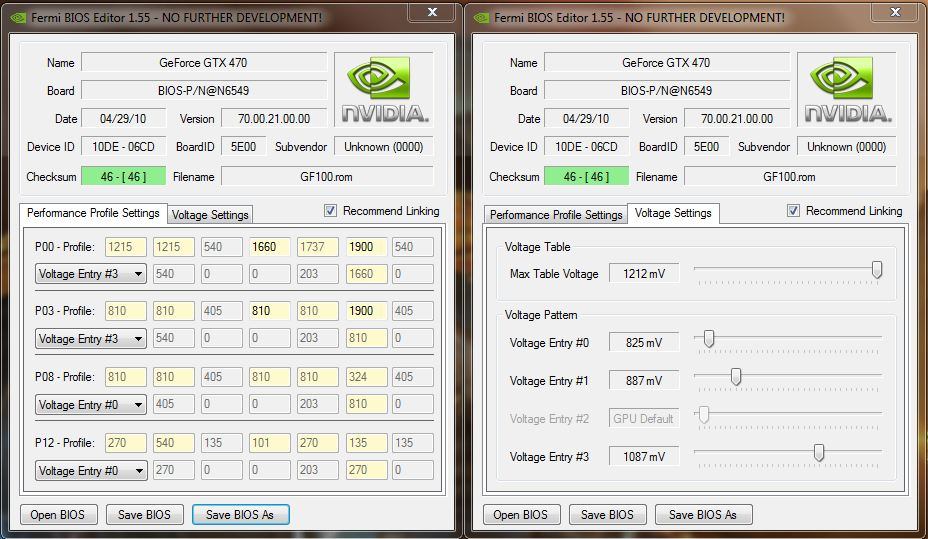Click the Voltage Entry #3 value 1087 mV
Screen dimensions: 928x539
click(x=644, y=457)
